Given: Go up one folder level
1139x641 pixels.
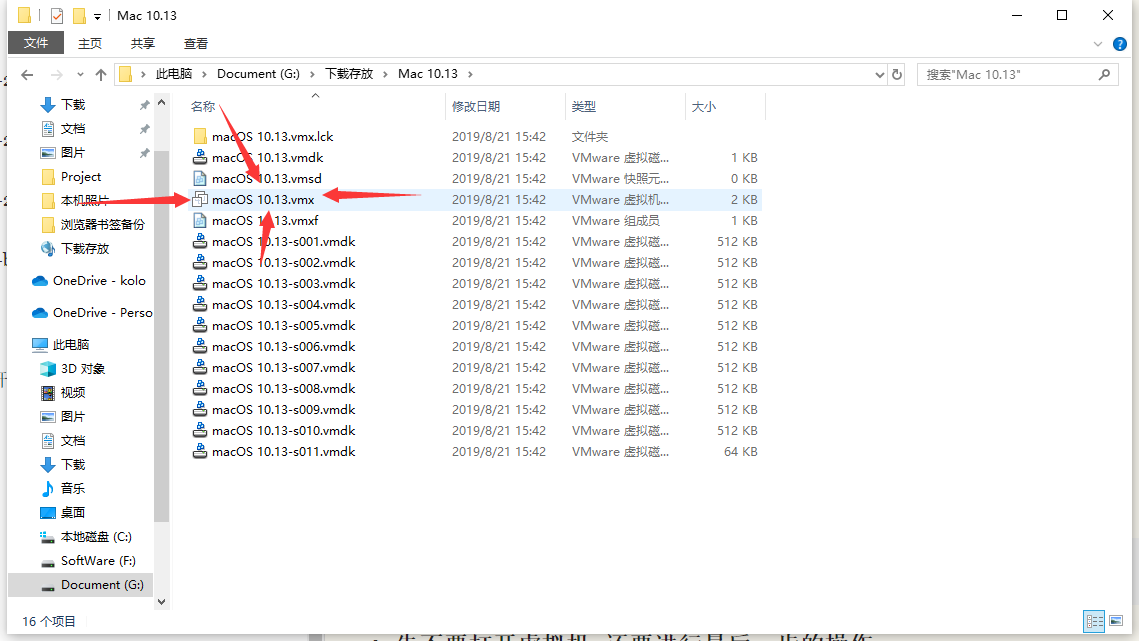Looking at the screenshot, I should pos(101,74).
